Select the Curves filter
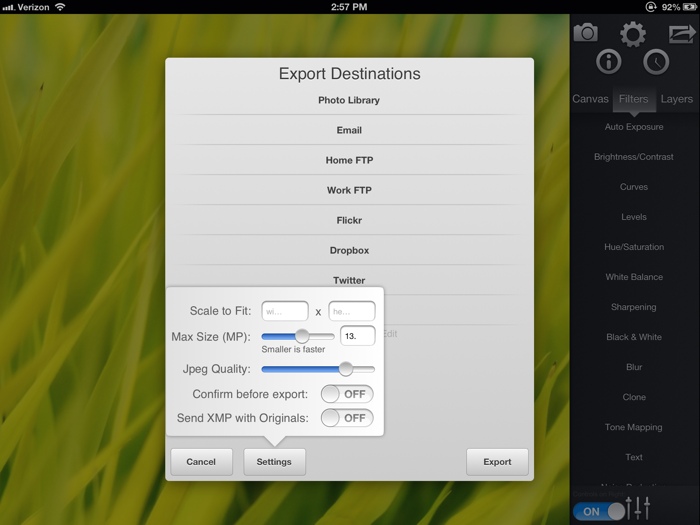The height and width of the screenshot is (525, 700). (634, 187)
